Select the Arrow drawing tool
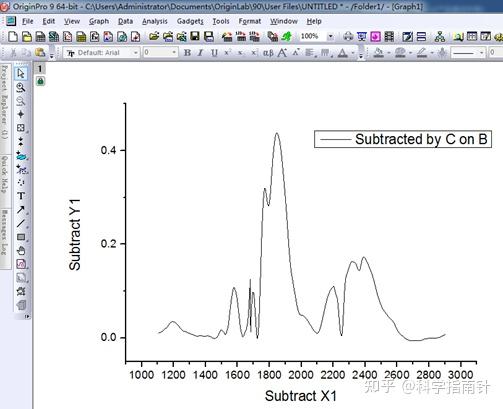The image size is (503, 409). (21, 209)
